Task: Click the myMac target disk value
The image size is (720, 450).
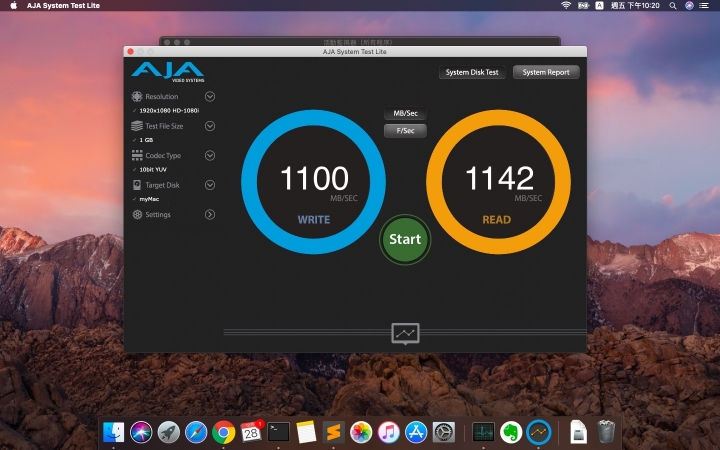Action: point(149,199)
